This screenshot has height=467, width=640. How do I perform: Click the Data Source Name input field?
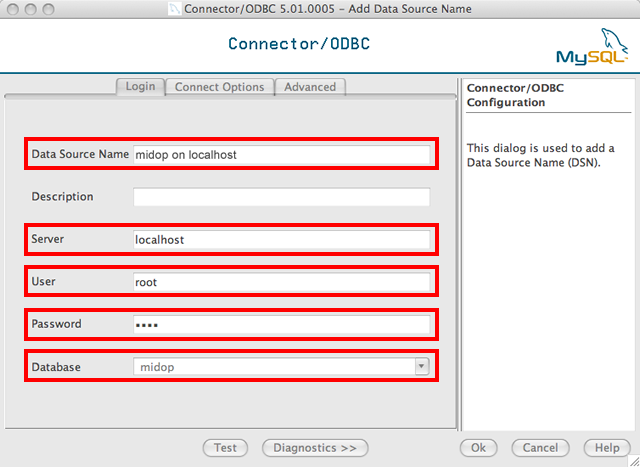coord(282,155)
